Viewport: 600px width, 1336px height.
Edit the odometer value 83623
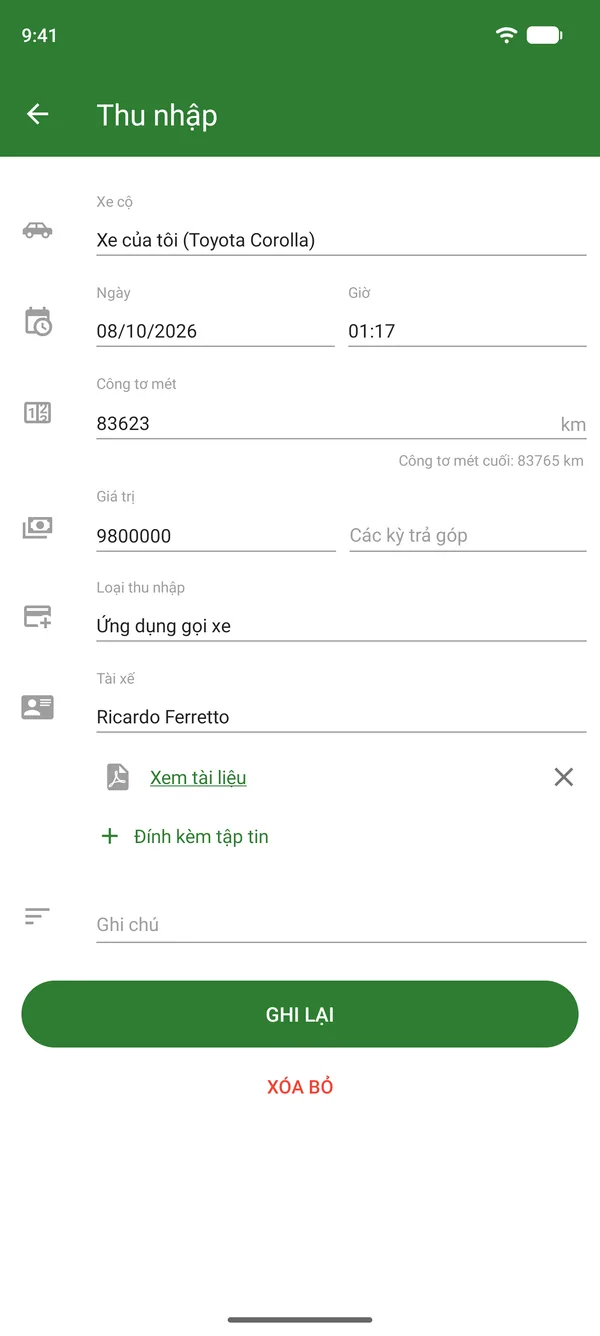[x=341, y=423]
